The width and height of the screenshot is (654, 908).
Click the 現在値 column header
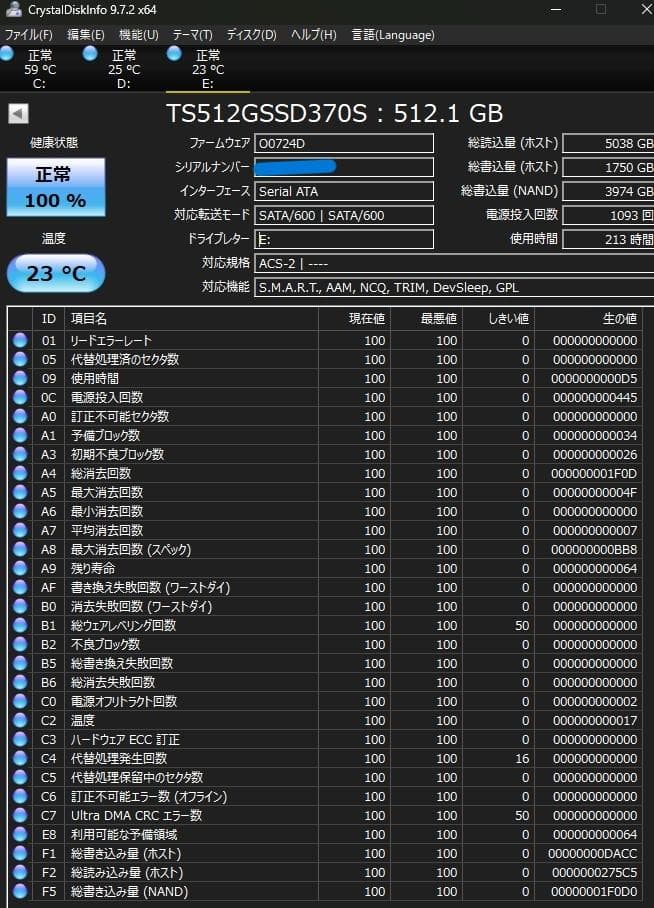click(x=354, y=318)
